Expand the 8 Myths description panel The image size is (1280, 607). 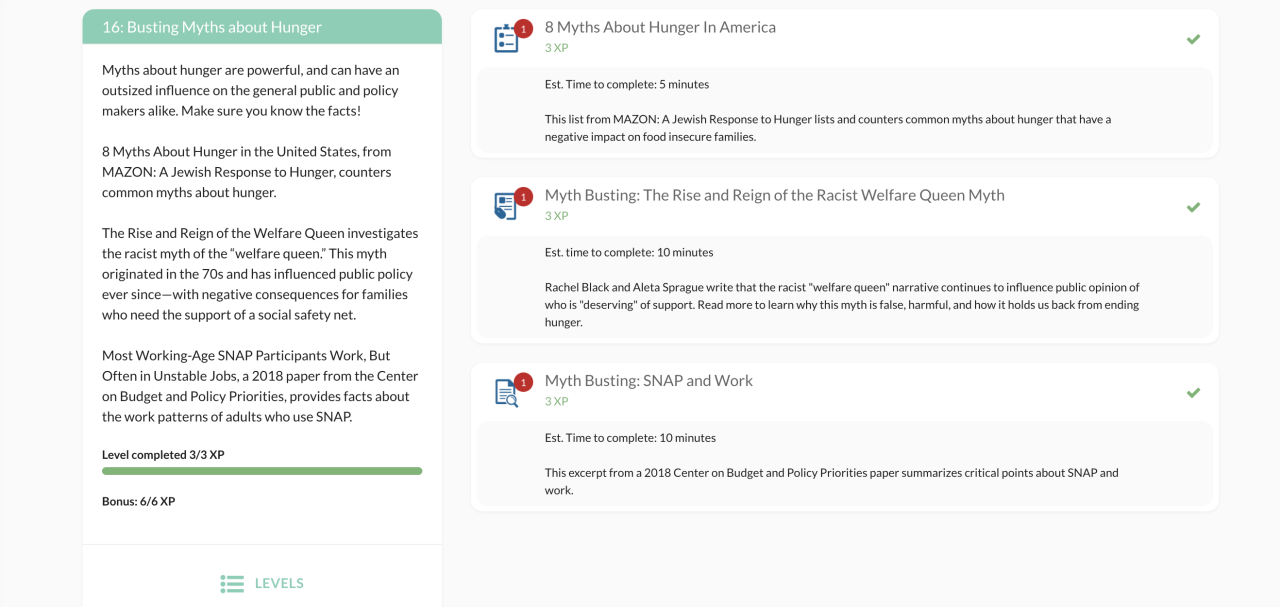tap(845, 110)
